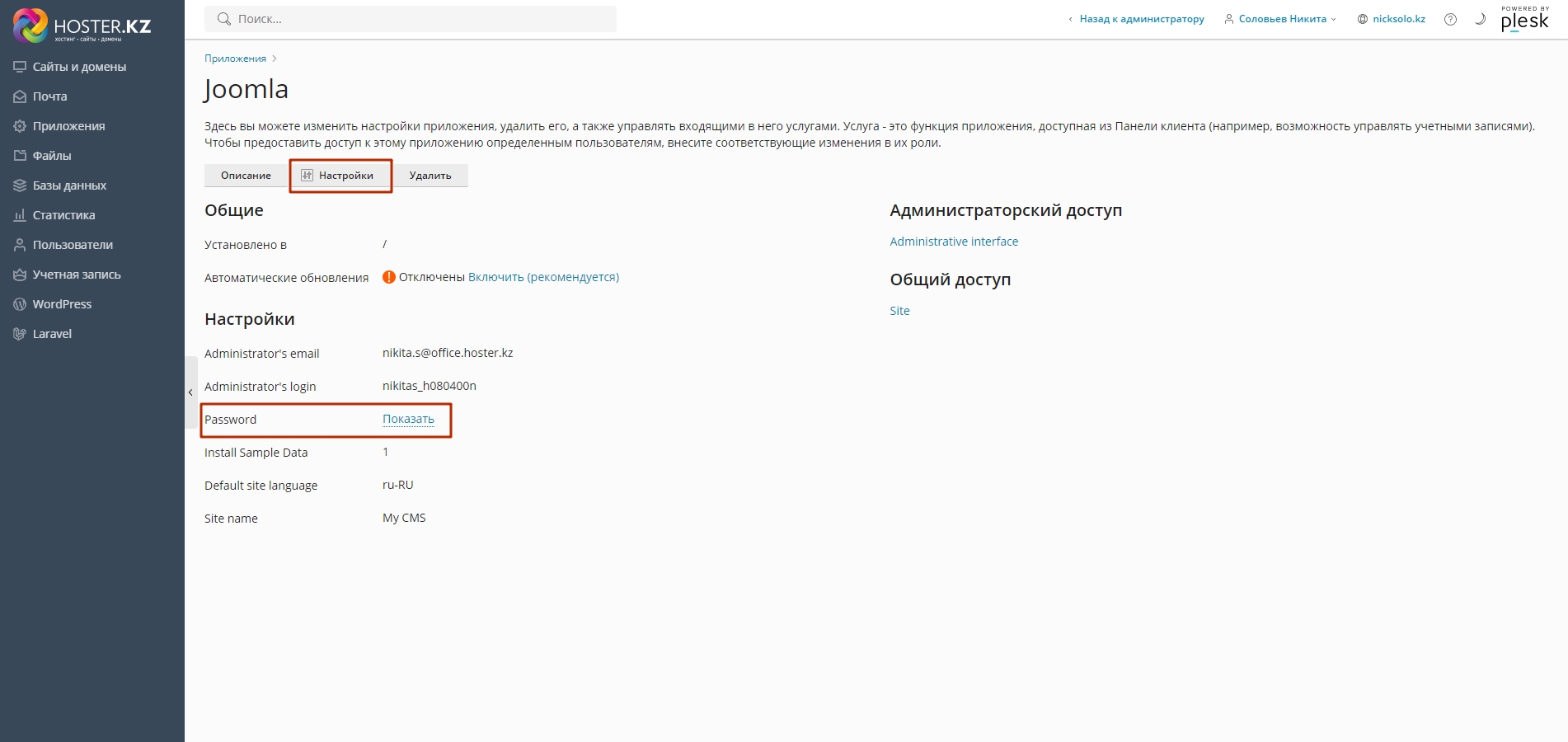Open the Site public access link
Screen dimensions: 1568x742
[899, 311]
